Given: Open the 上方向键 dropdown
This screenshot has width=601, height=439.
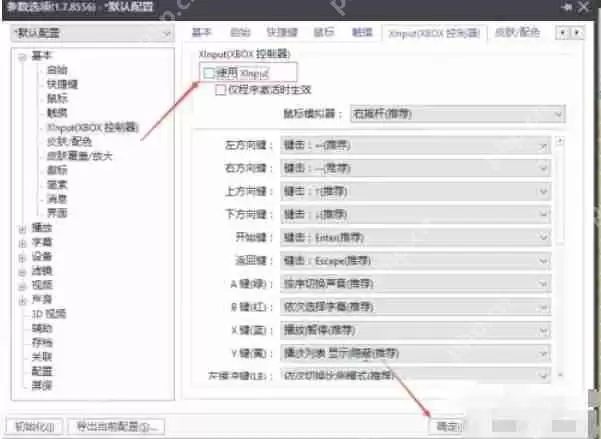Looking at the screenshot, I should point(415,191).
